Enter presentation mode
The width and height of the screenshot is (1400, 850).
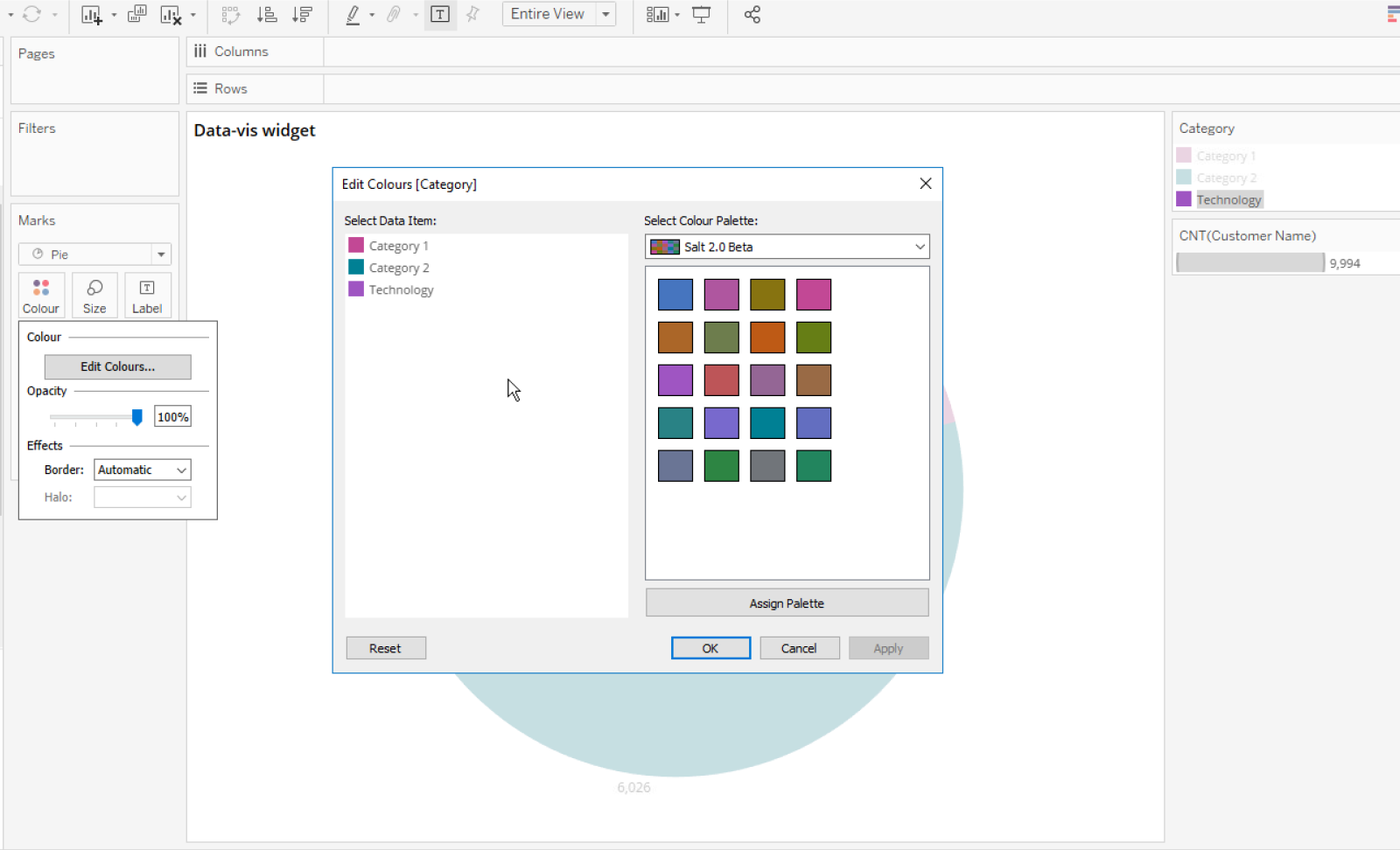(x=702, y=14)
